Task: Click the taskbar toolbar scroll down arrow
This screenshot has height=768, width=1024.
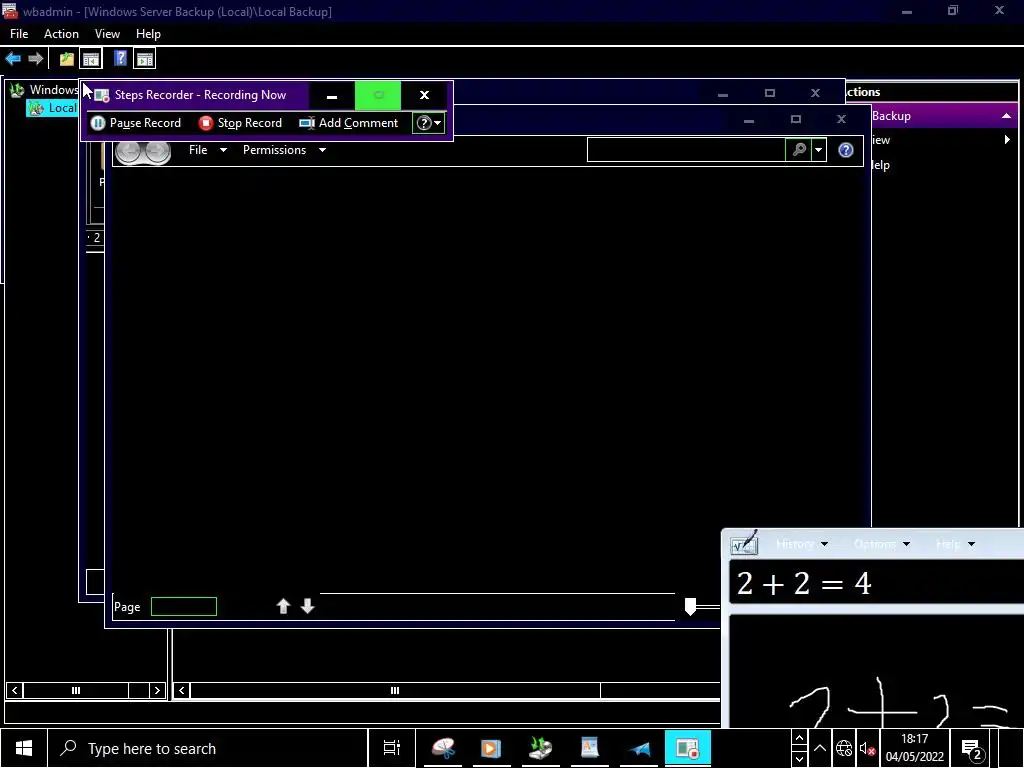Action: pyautogui.click(x=799, y=759)
